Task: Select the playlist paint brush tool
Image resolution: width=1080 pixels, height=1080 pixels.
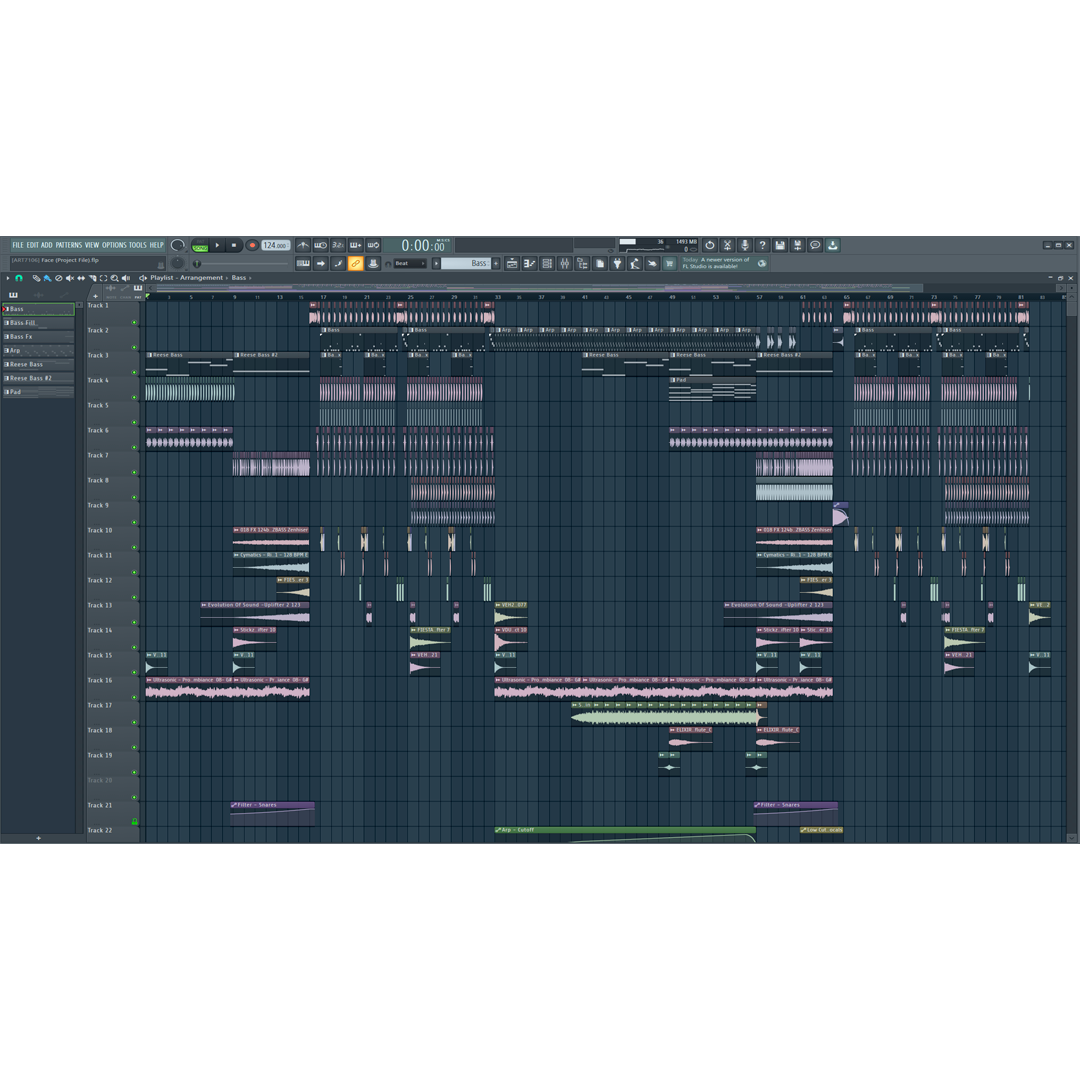Action: 48,278
